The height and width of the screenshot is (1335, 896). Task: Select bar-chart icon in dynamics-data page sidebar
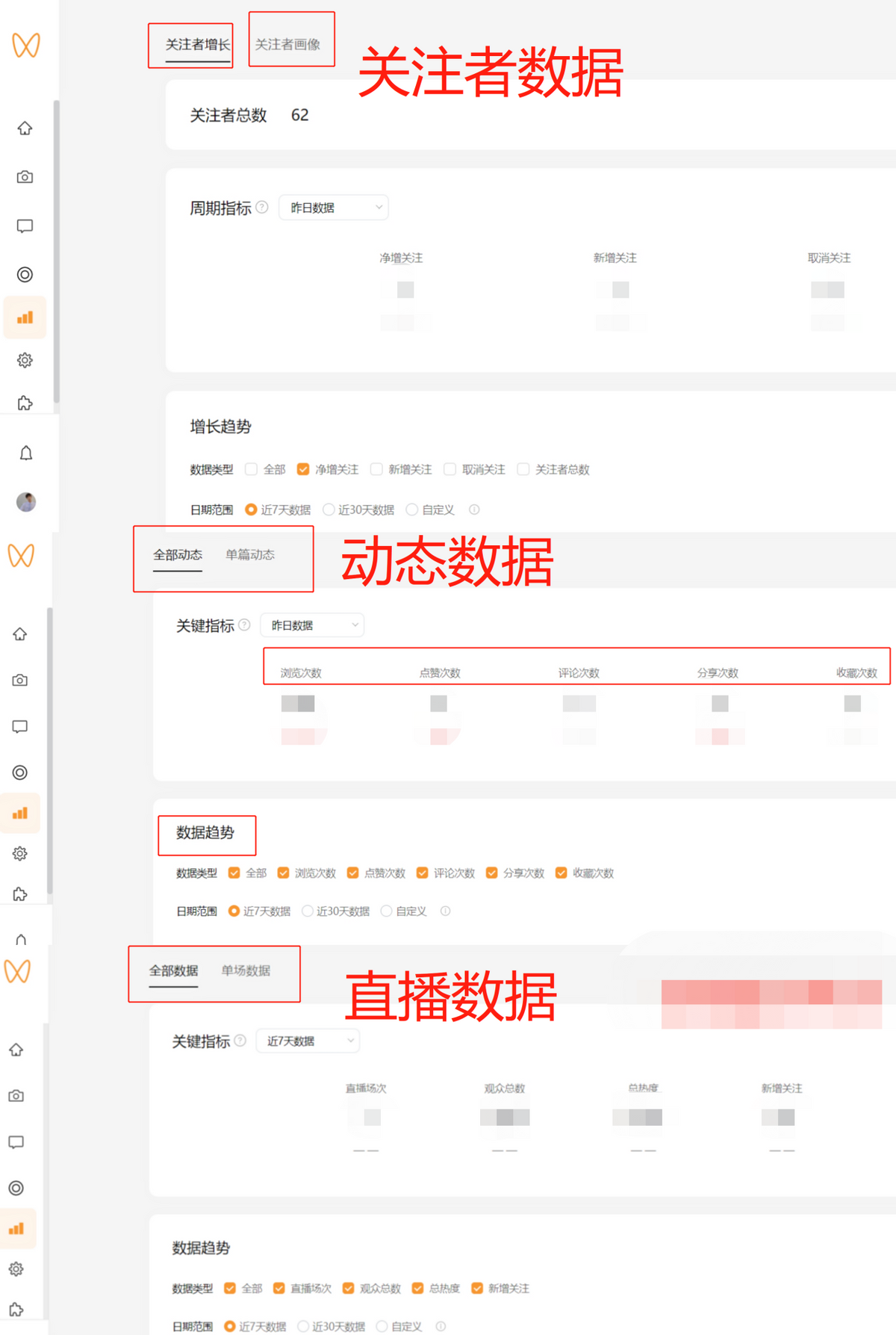click(x=20, y=813)
